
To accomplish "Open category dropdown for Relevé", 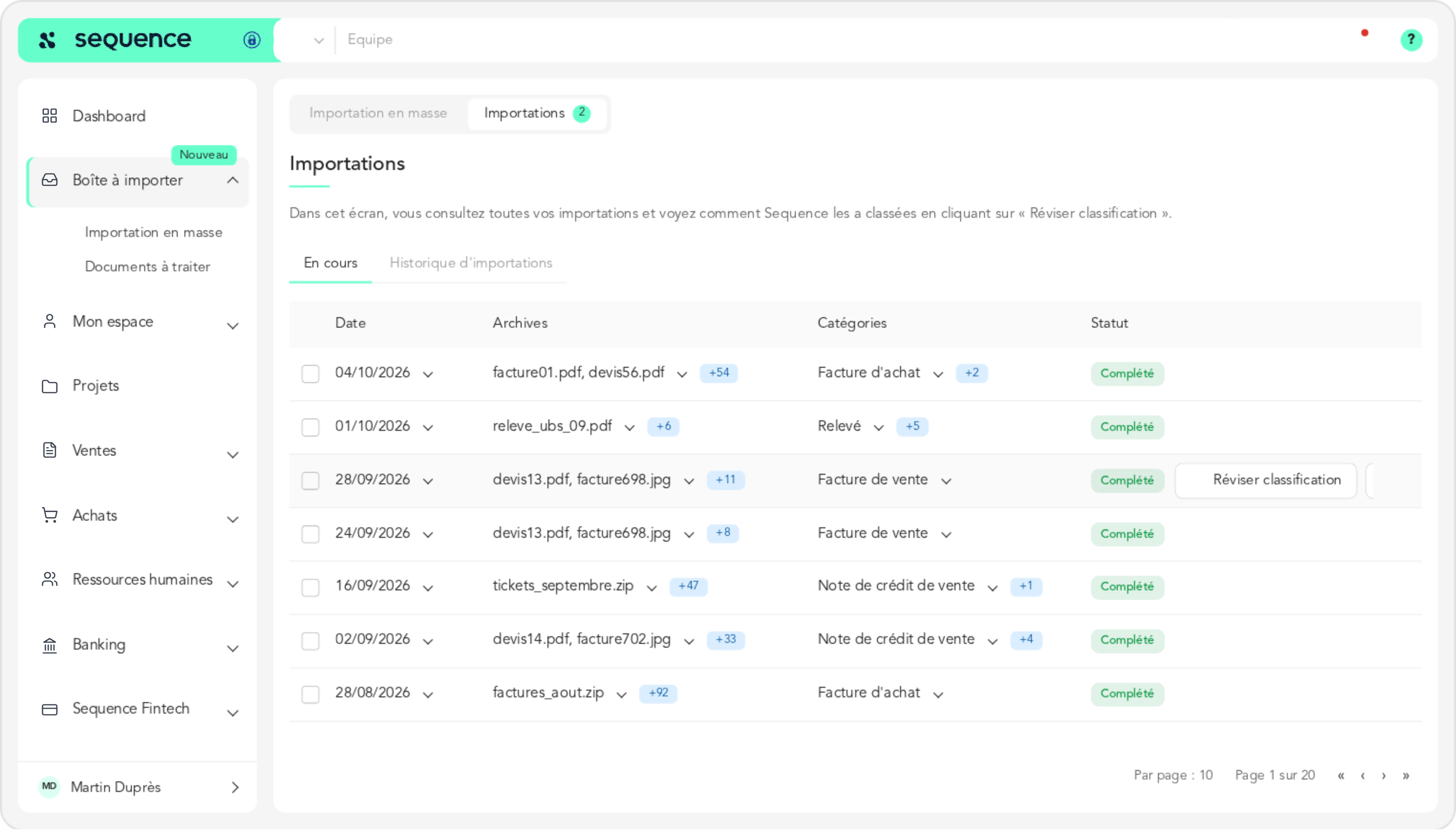I will pyautogui.click(x=878, y=428).
